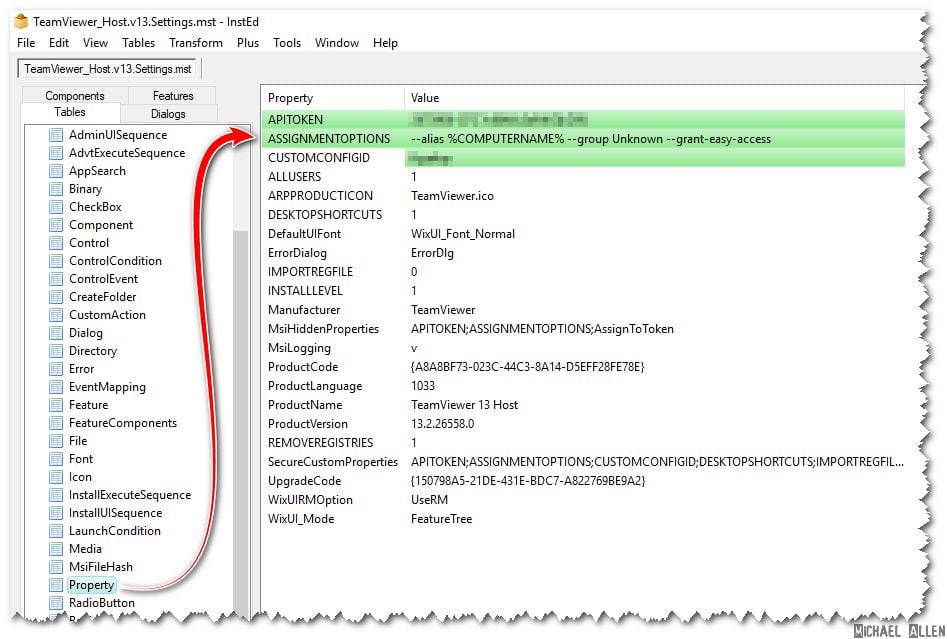This screenshot has height=639, width=947.
Task: Click the CustomAction table icon
Action: click(56, 315)
